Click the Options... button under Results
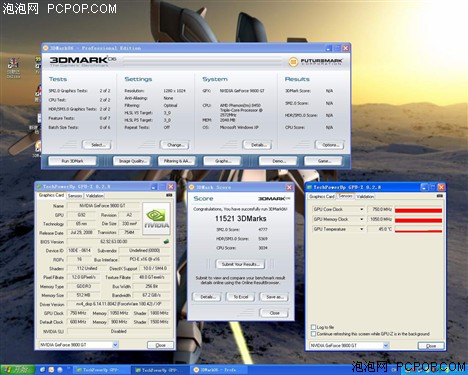This screenshot has width=468, height=375. (x=330, y=145)
